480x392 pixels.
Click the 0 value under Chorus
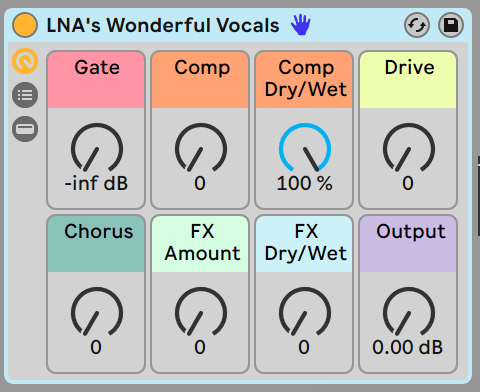[96, 347]
